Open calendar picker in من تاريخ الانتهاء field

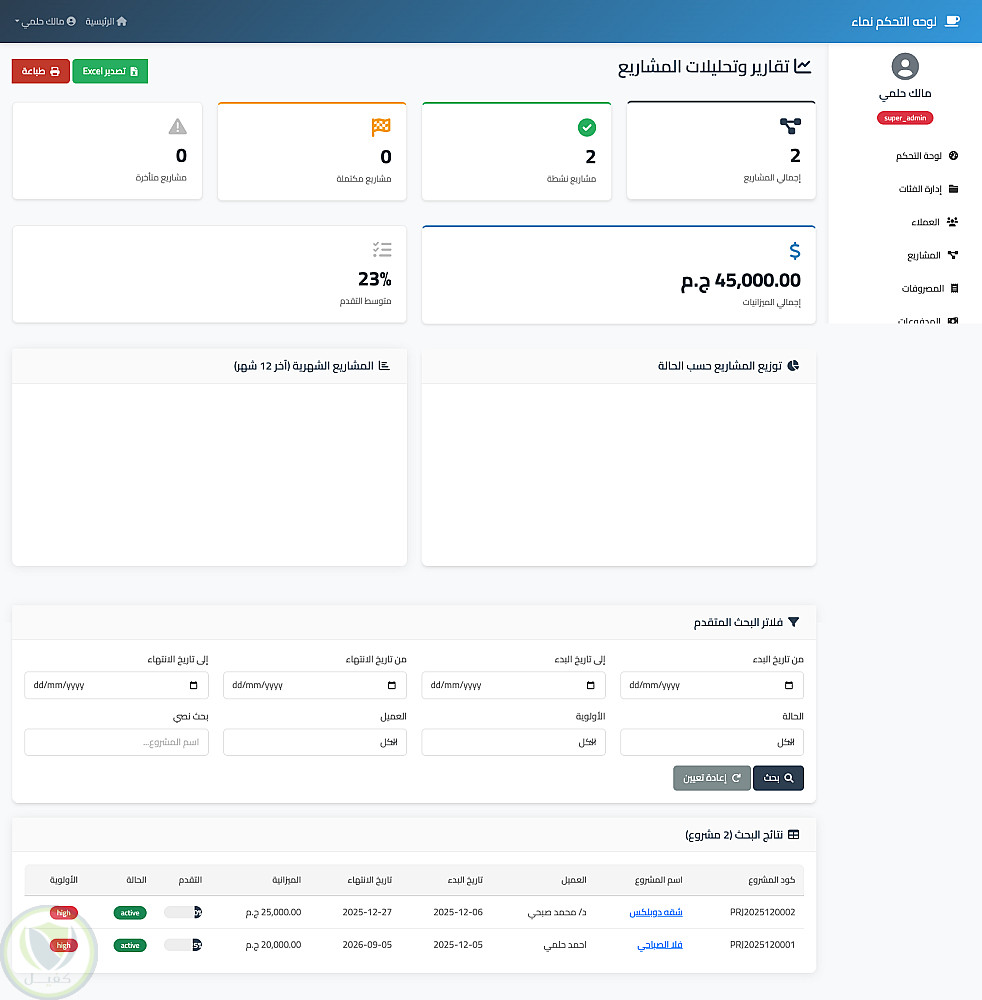[x=392, y=685]
